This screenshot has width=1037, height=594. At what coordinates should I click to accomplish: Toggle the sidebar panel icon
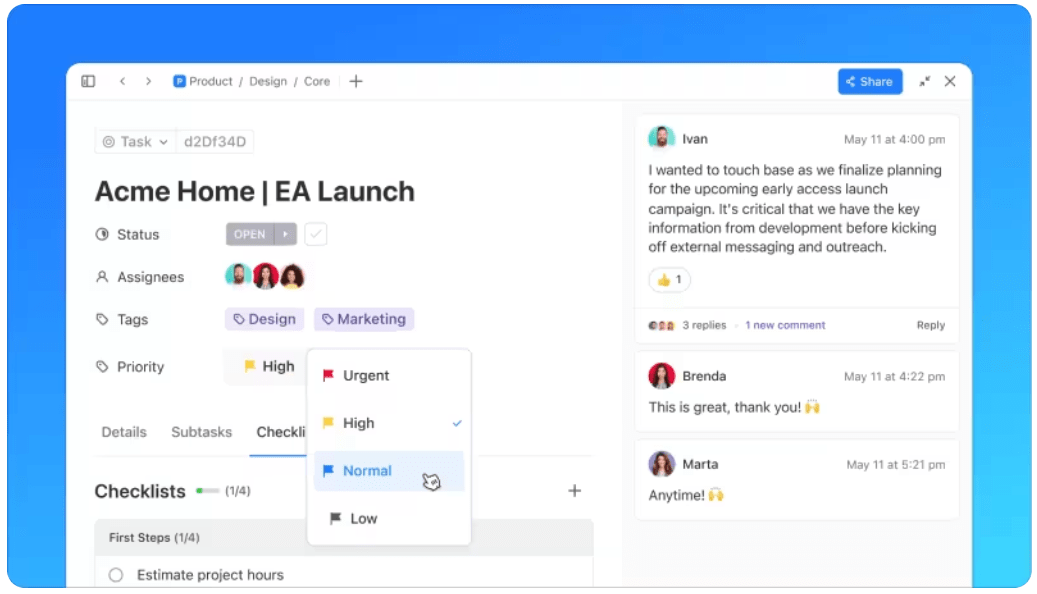(88, 81)
